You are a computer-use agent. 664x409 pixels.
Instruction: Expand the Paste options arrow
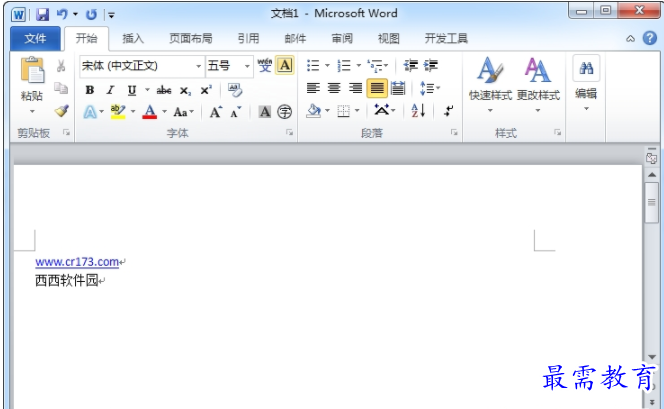(x=32, y=111)
